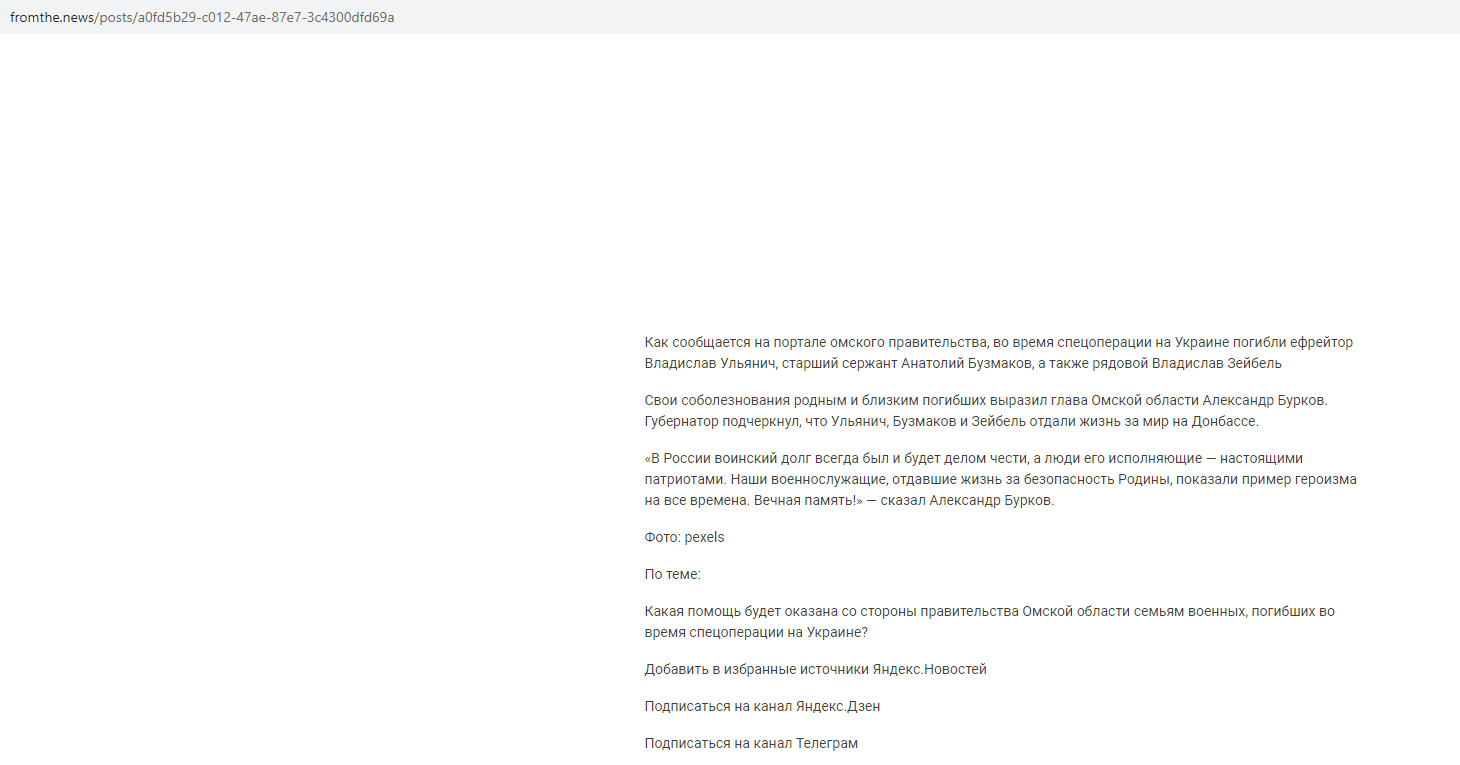The height and width of the screenshot is (765, 1460).
Task: Open the related article about aid to military families
Action: click(x=990, y=622)
